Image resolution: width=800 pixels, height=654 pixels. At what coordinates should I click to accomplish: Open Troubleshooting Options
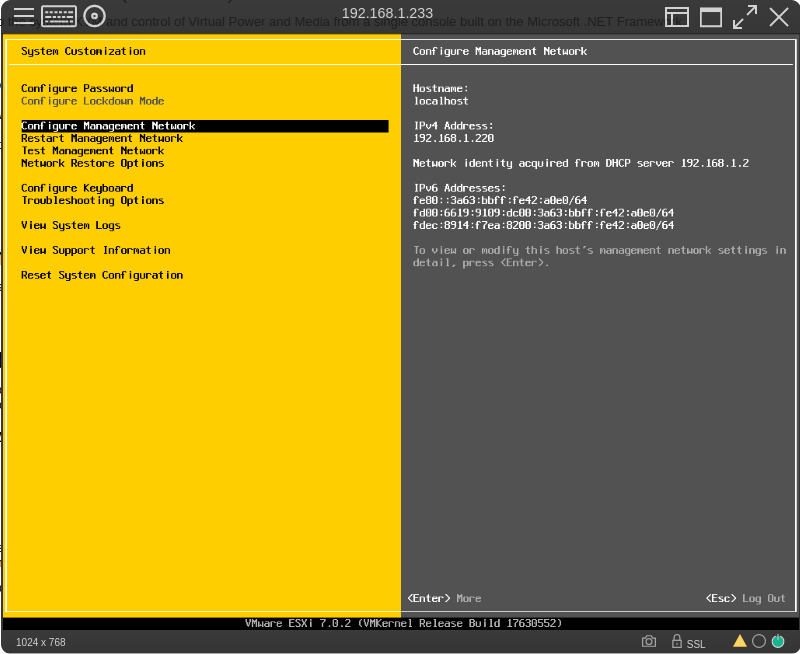click(92, 201)
